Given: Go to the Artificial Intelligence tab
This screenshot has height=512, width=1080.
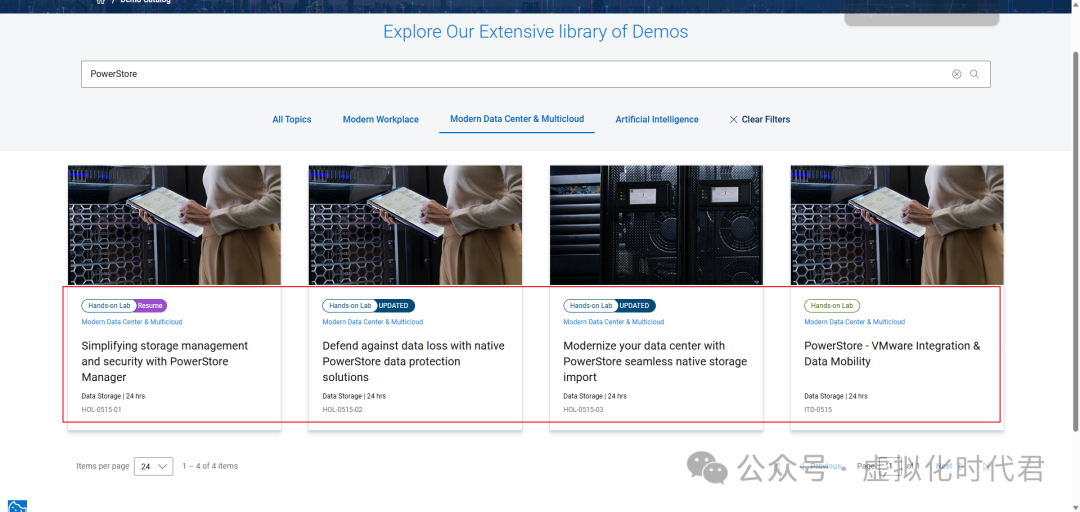Looking at the screenshot, I should point(657,119).
